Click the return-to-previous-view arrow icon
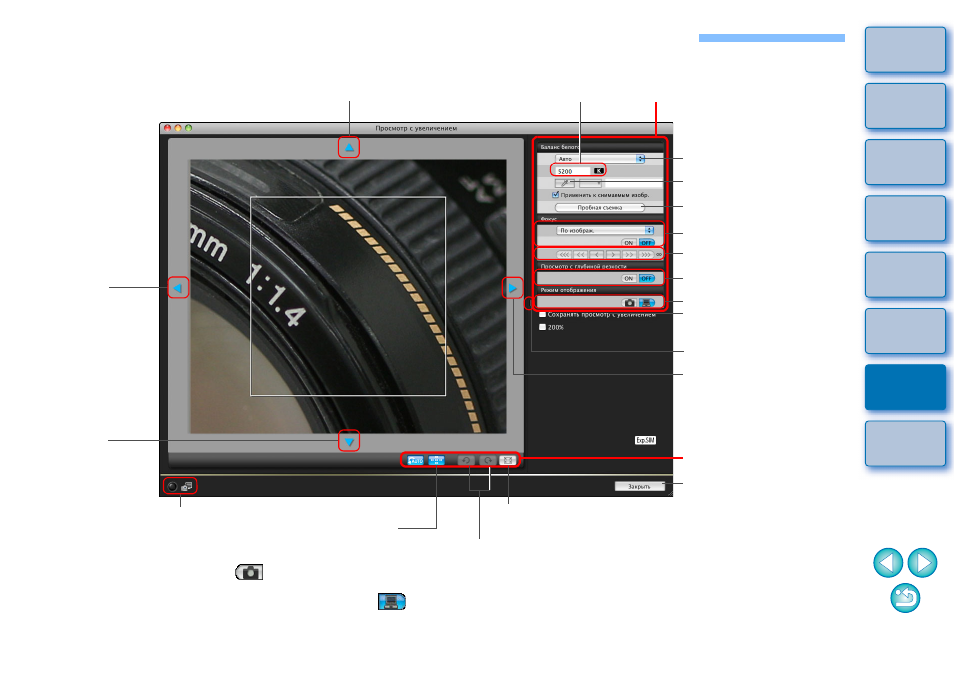954x674 pixels. 905,598
